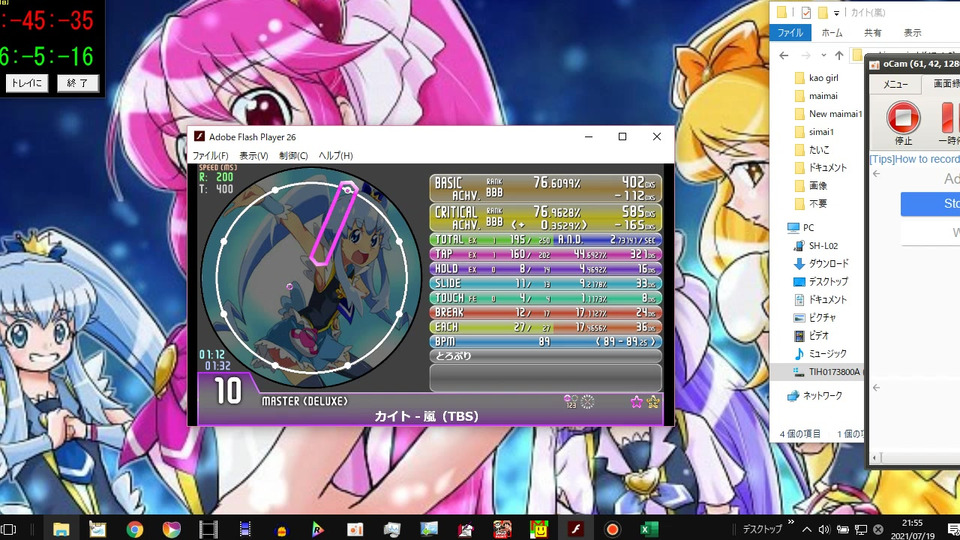960x540 pixels.
Task: Open Quick Access Toolbar dropdown in Explorer
Action: [836, 13]
